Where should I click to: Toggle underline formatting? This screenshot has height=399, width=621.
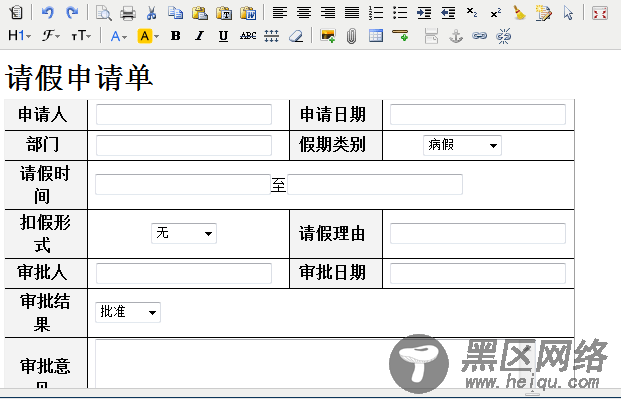pos(223,36)
